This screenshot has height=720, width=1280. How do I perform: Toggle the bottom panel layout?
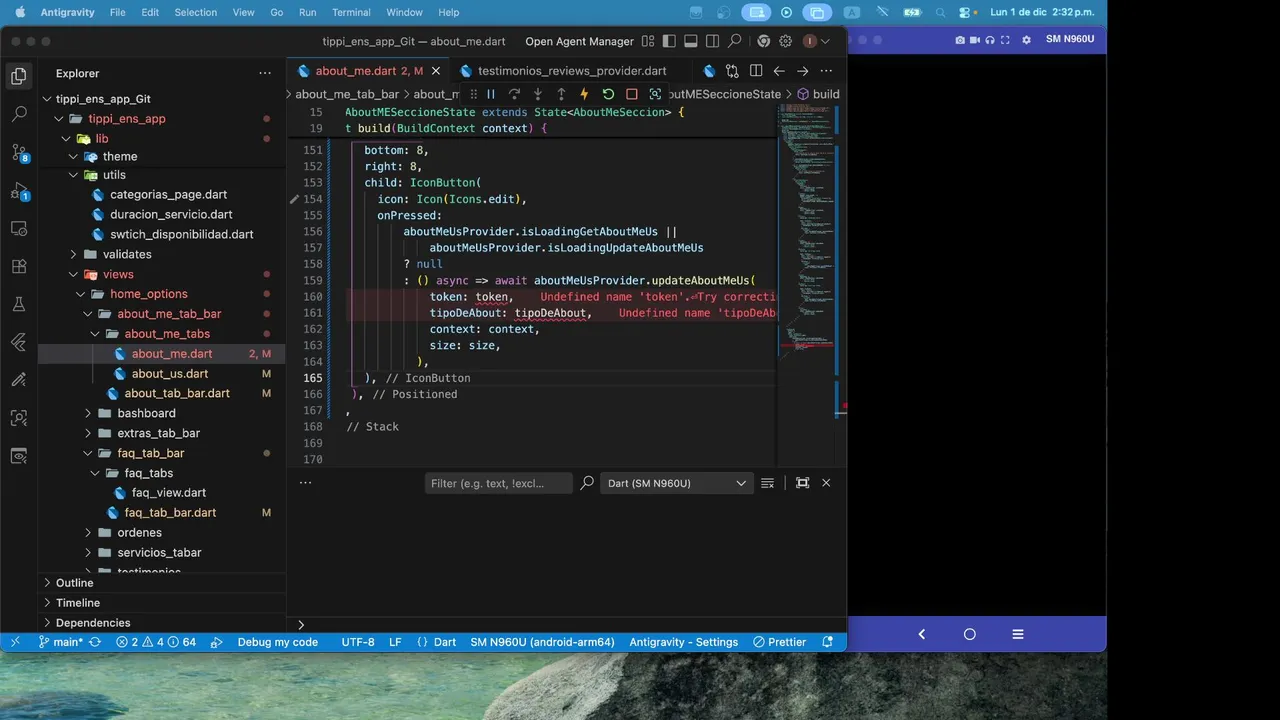coord(691,41)
